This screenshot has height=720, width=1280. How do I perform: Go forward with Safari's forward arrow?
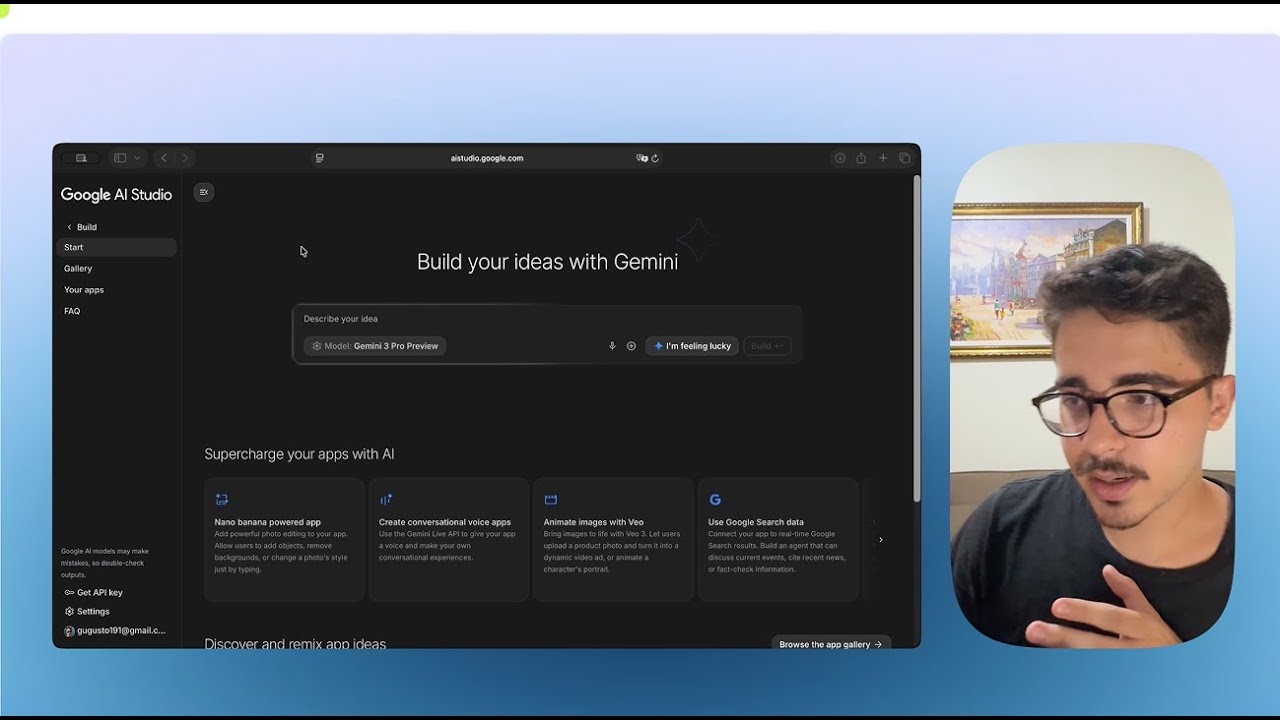click(185, 158)
